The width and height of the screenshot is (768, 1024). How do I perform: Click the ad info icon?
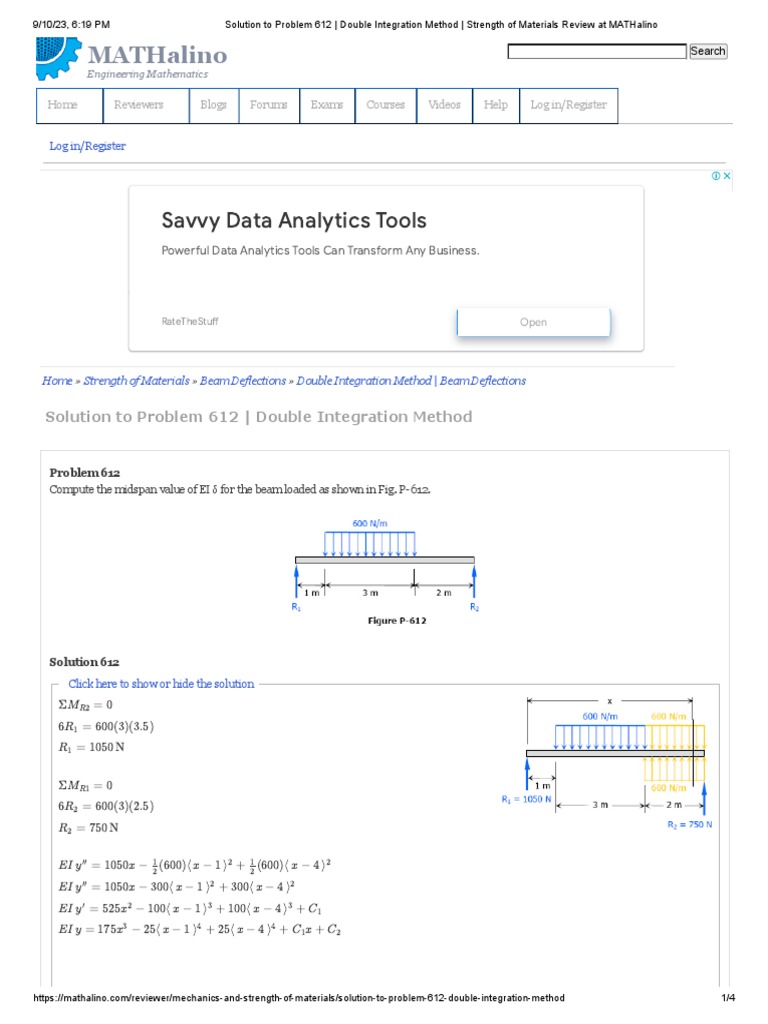tap(716, 176)
